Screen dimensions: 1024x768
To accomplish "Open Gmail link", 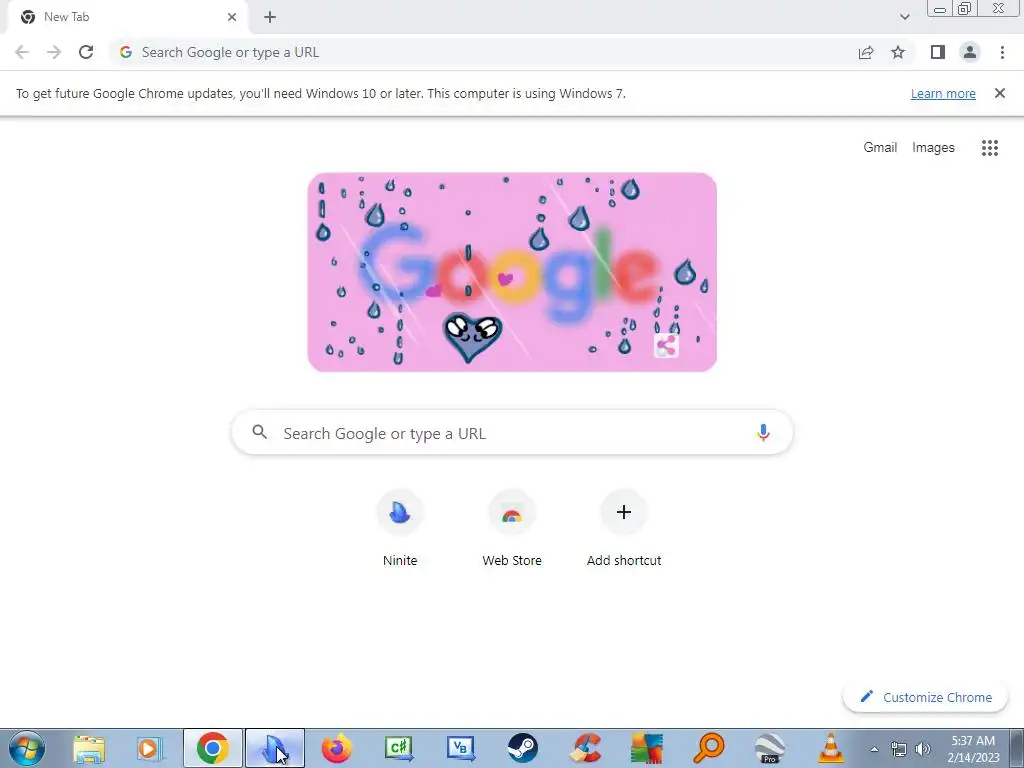I will pyautogui.click(x=880, y=148).
